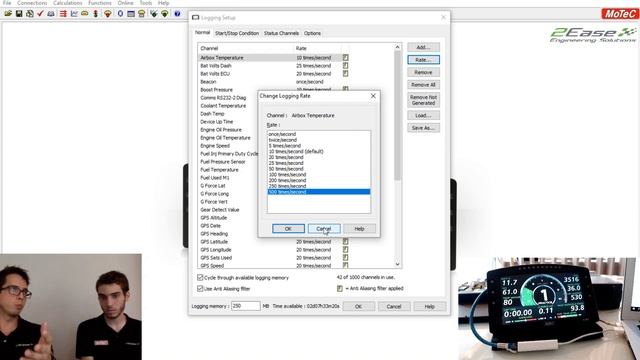Image resolution: width=640 pixels, height=360 pixels.
Task: Click channel list scrollbar down arrow
Action: pos(398,264)
